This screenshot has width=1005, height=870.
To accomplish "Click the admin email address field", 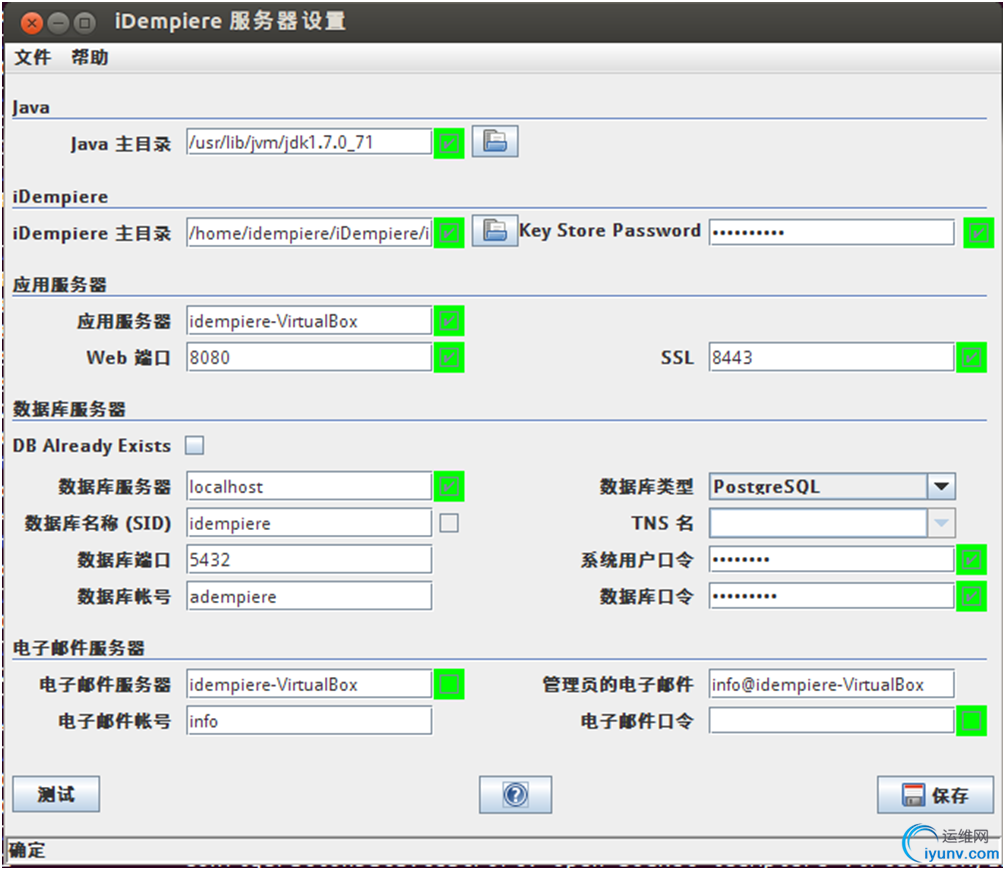I will pos(831,684).
